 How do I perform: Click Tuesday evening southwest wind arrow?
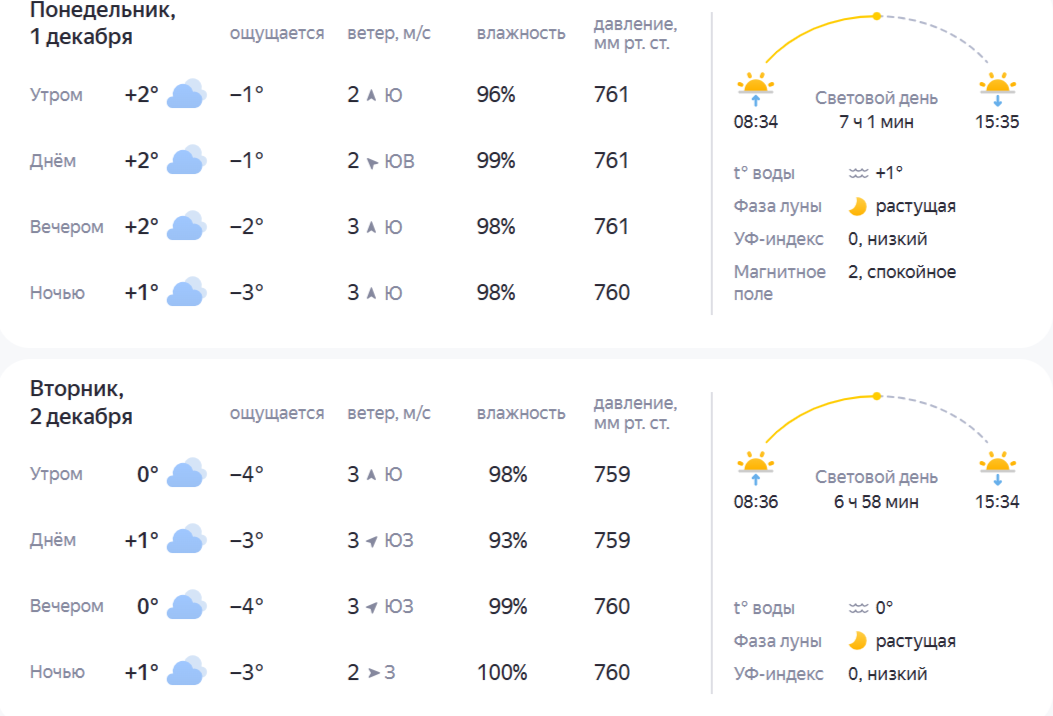click(371, 607)
